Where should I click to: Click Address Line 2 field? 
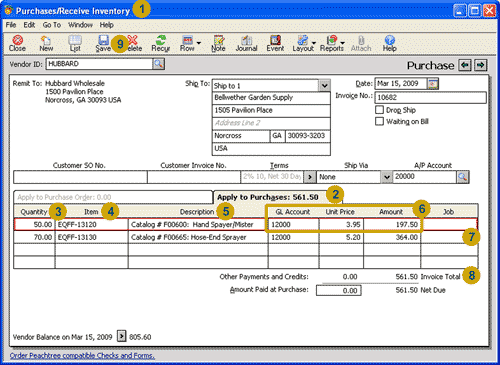(x=271, y=123)
